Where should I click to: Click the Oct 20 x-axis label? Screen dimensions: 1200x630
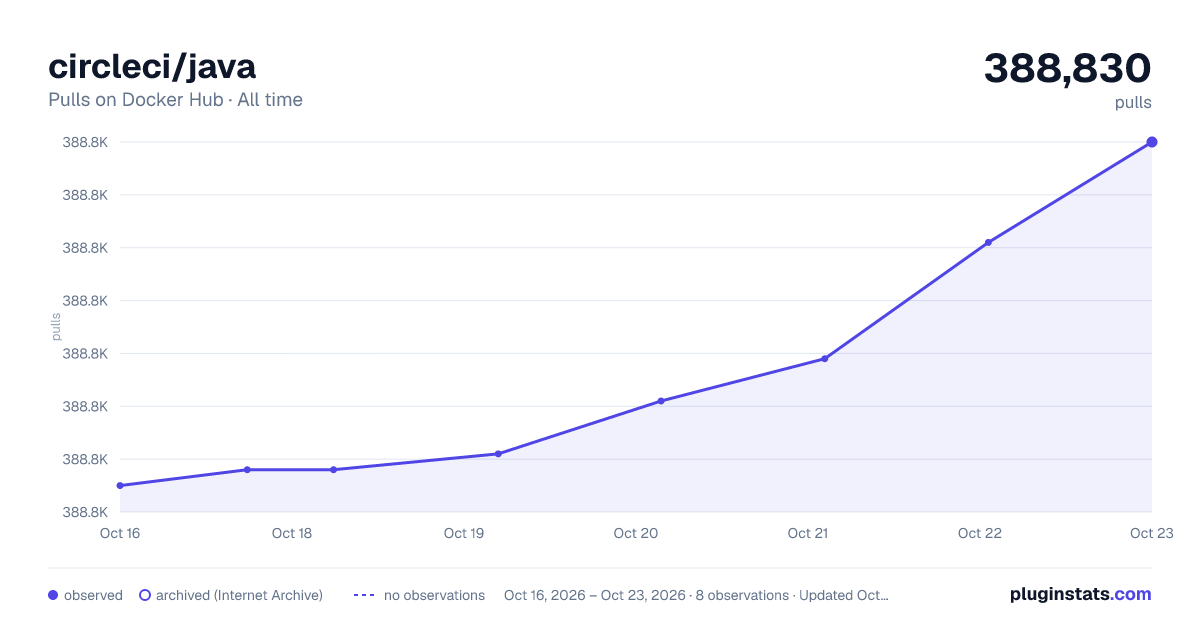(636, 533)
